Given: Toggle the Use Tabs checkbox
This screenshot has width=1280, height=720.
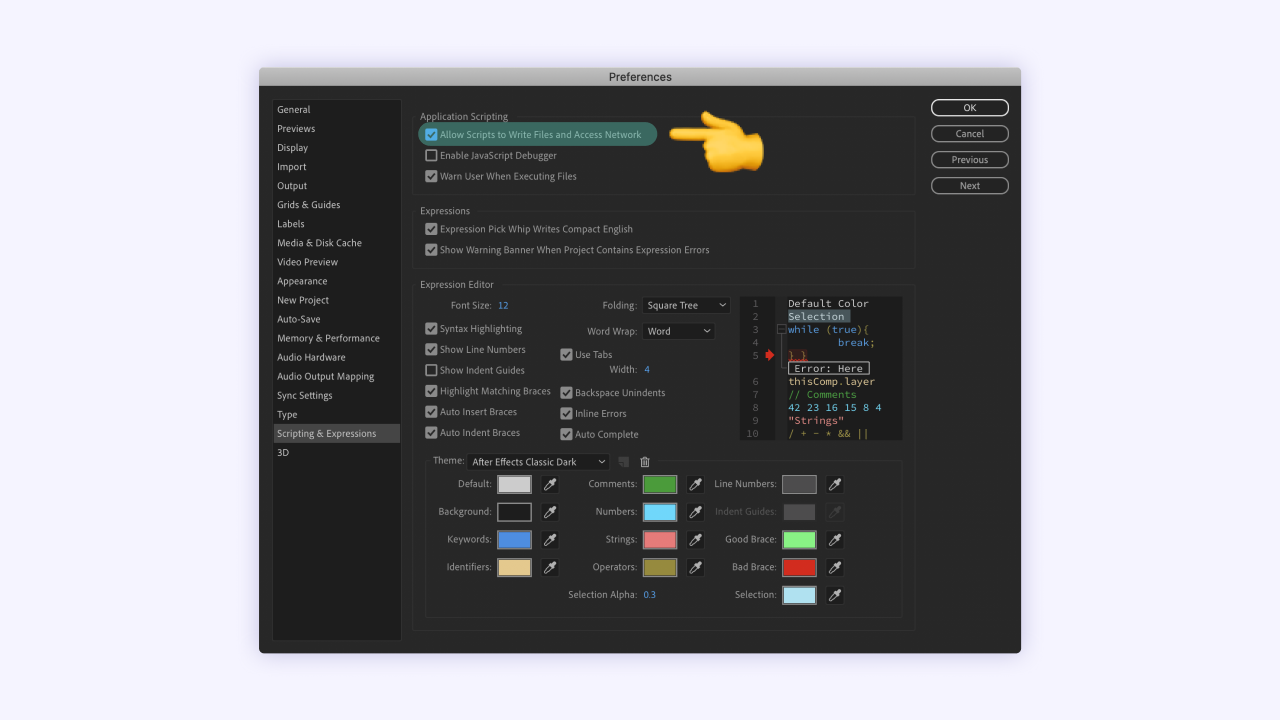Looking at the screenshot, I should click(x=566, y=355).
